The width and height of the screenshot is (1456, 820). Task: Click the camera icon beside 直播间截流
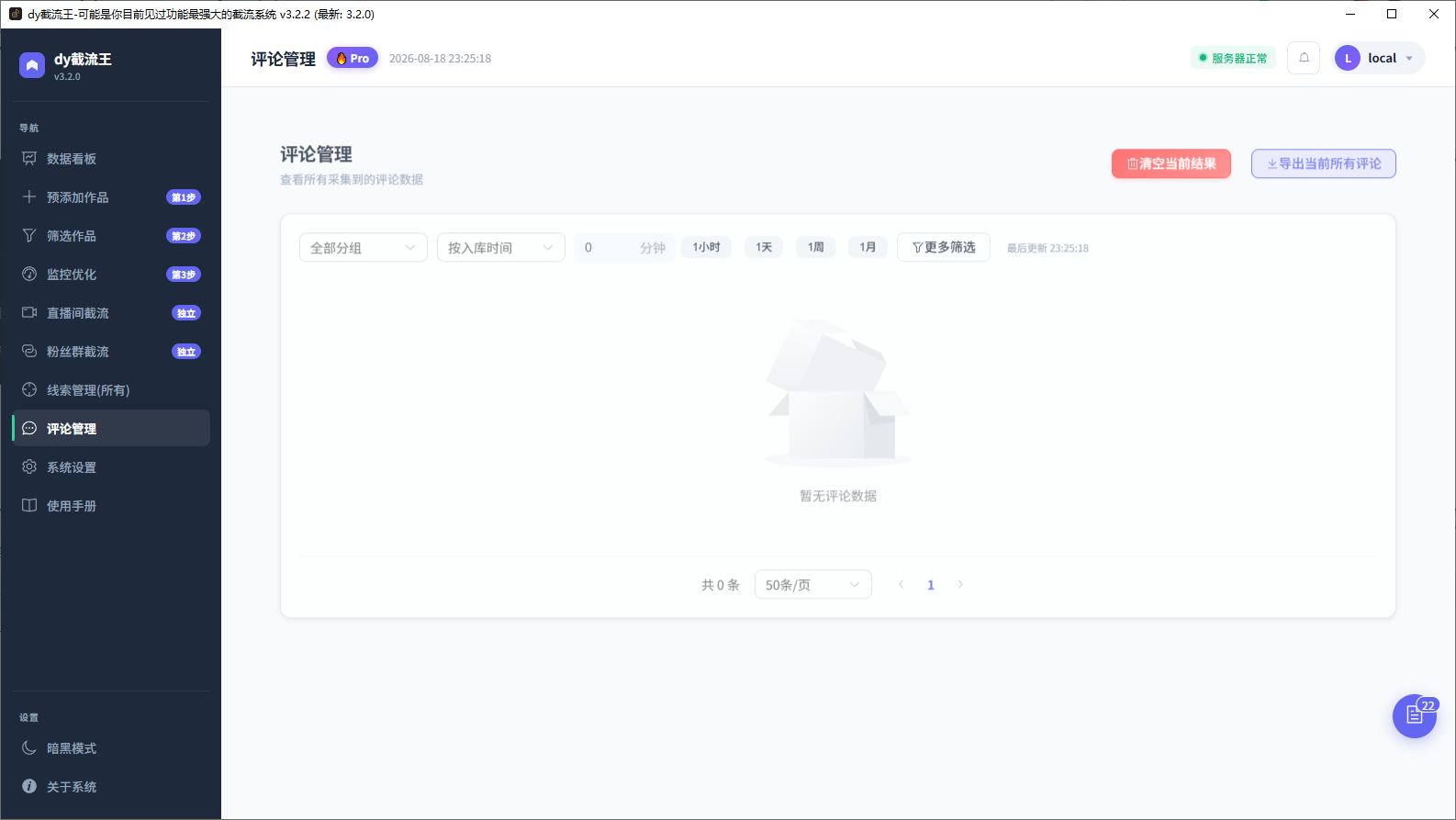(29, 313)
